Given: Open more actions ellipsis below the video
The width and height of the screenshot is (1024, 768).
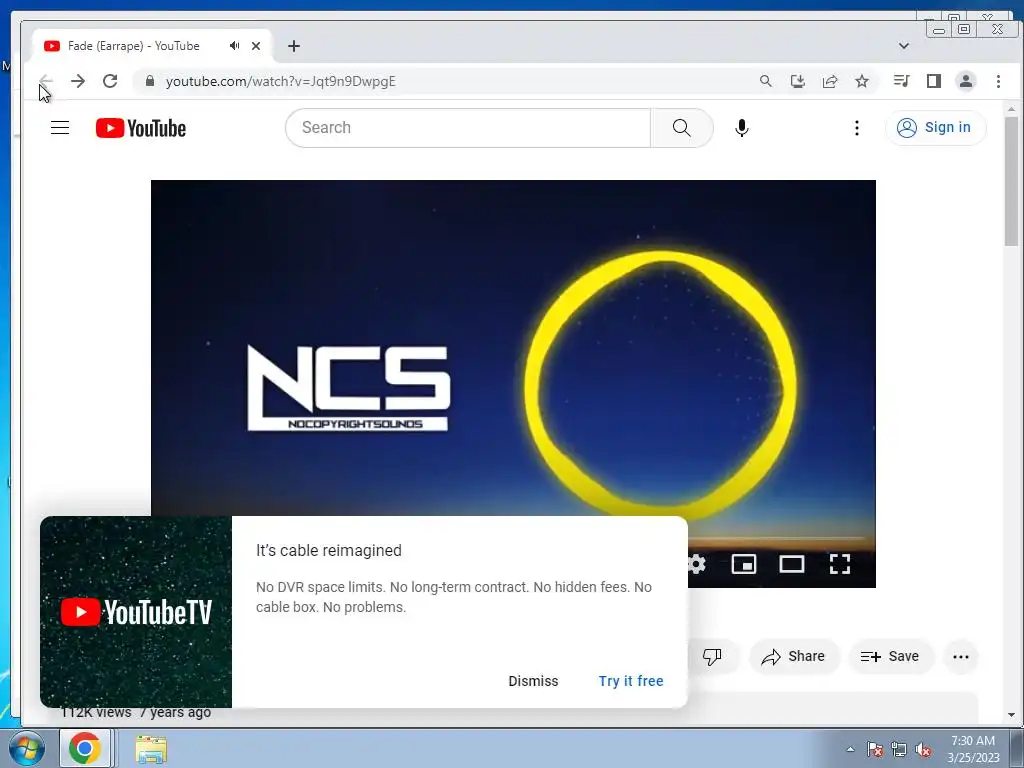Looking at the screenshot, I should pyautogui.click(x=961, y=656).
